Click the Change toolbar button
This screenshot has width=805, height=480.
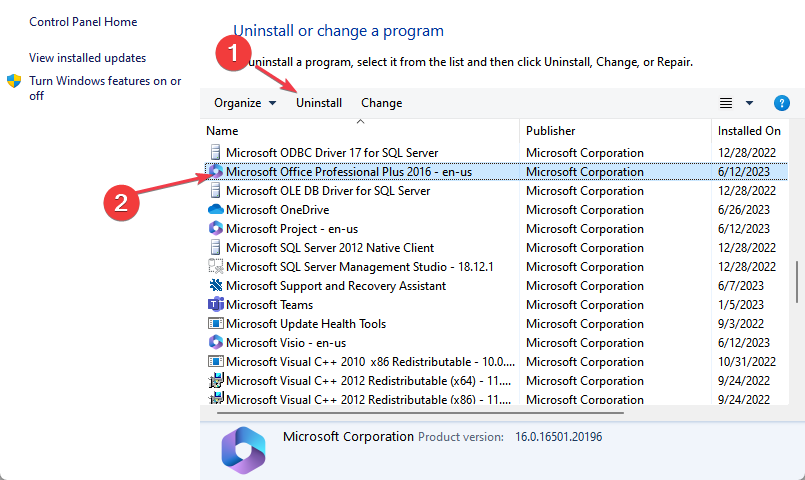coord(381,103)
